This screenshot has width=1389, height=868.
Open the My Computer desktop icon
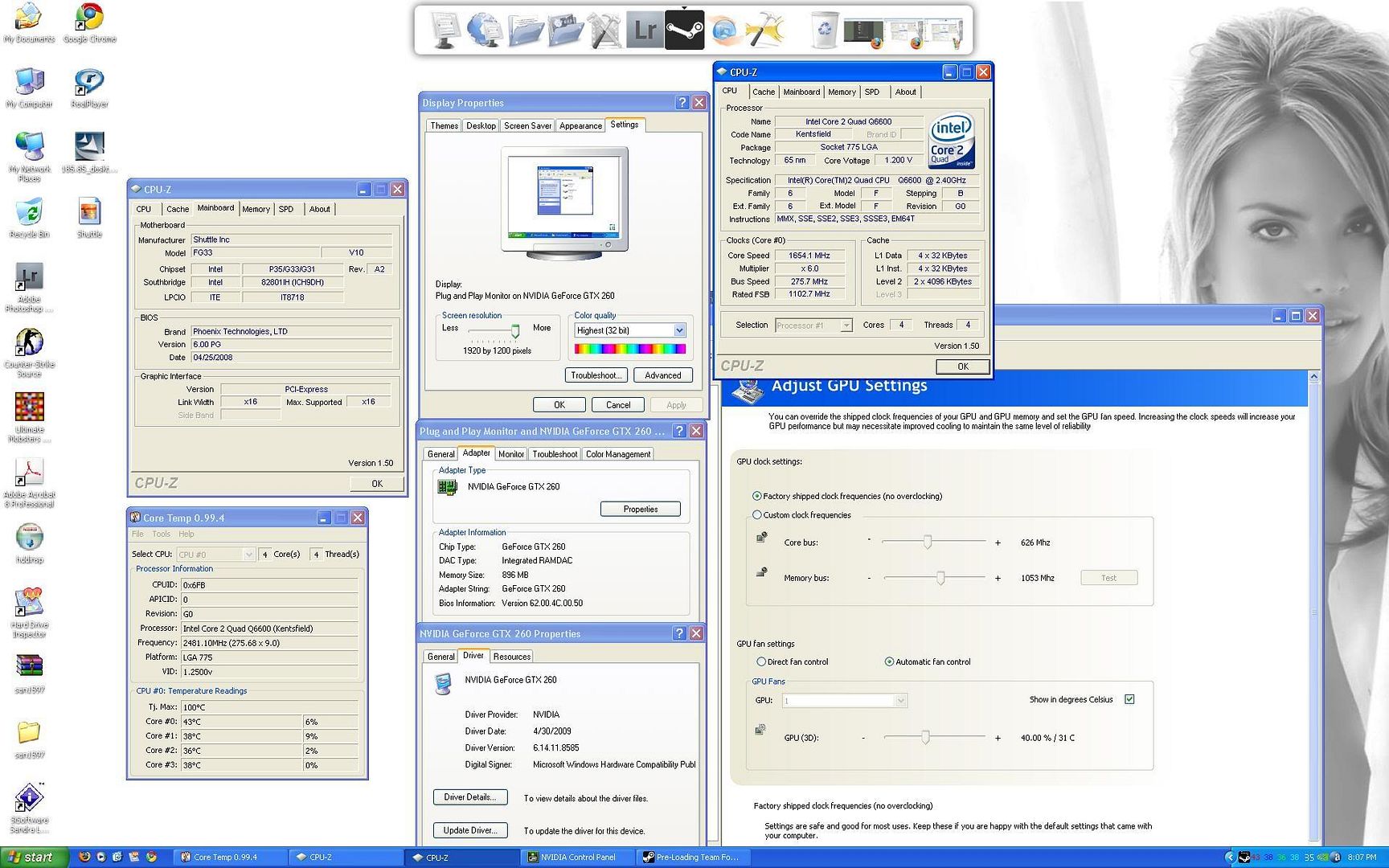coord(29,88)
